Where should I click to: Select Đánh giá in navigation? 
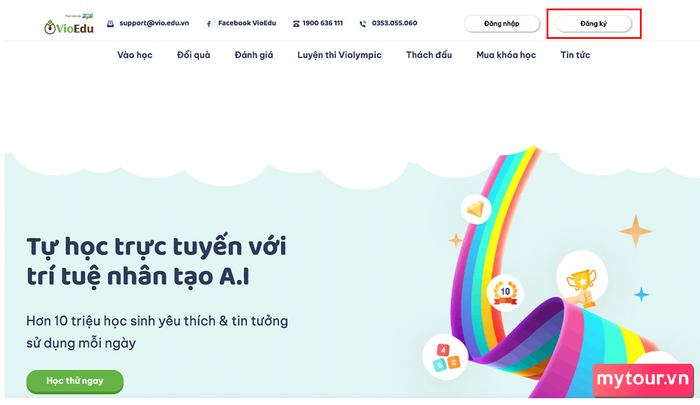254,55
